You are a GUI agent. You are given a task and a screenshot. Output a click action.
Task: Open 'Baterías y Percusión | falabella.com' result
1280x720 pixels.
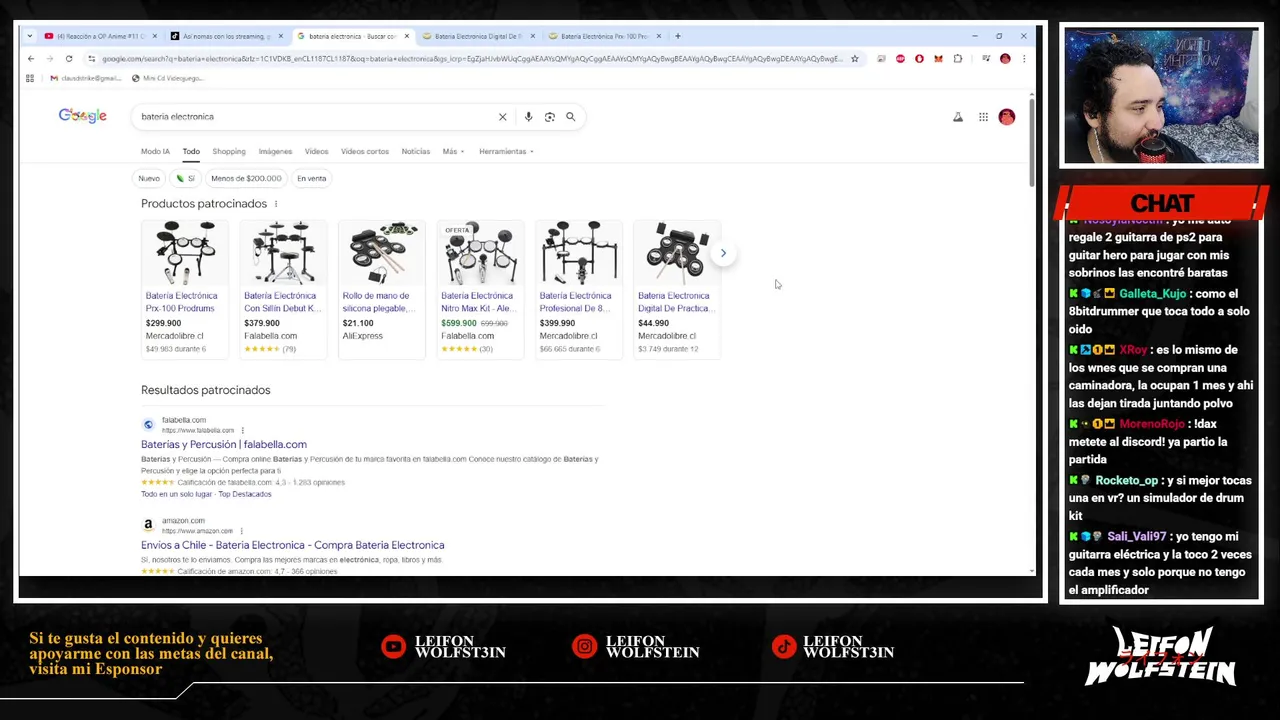224,444
